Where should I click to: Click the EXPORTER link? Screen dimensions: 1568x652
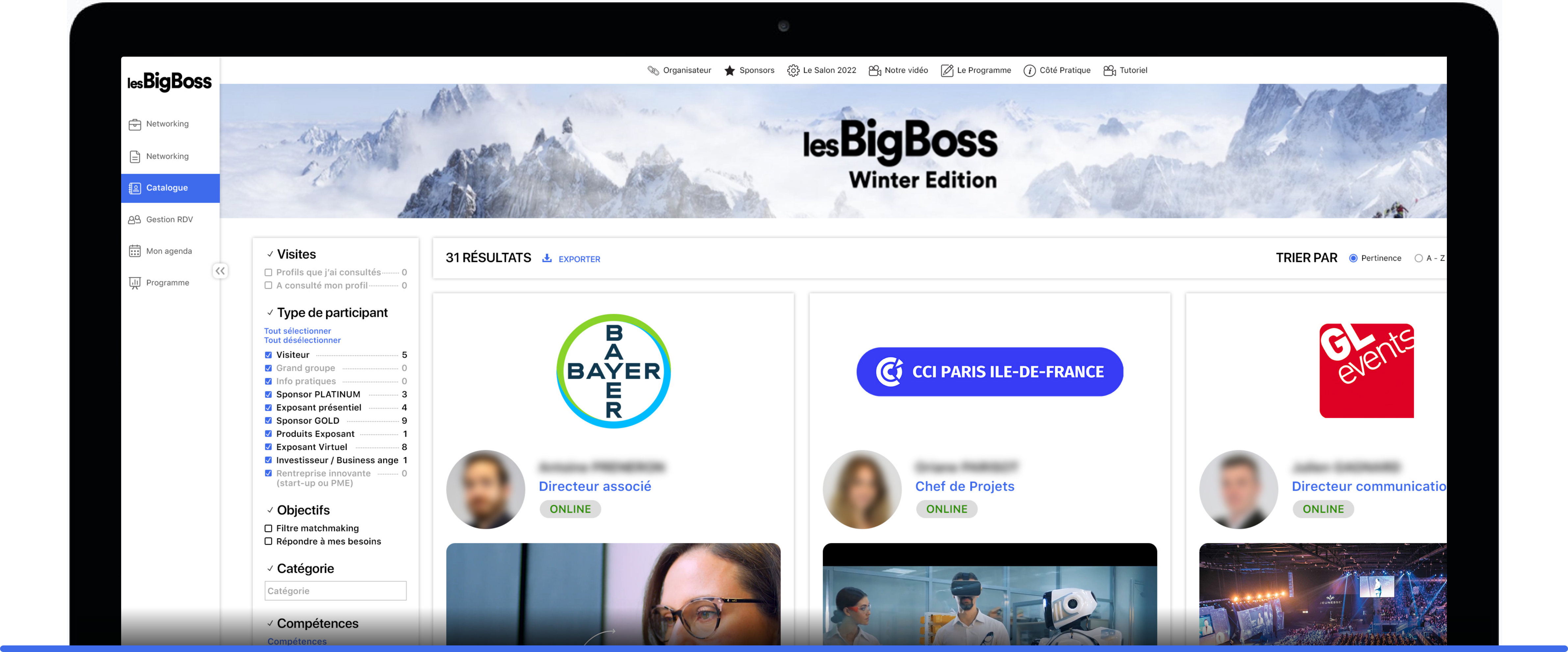click(580, 259)
